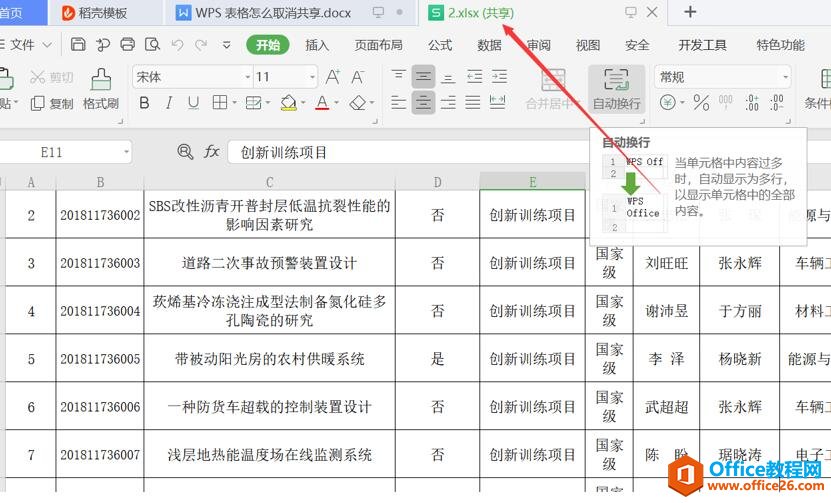Open the 文件 menu dropdown chevron

pos(47,45)
